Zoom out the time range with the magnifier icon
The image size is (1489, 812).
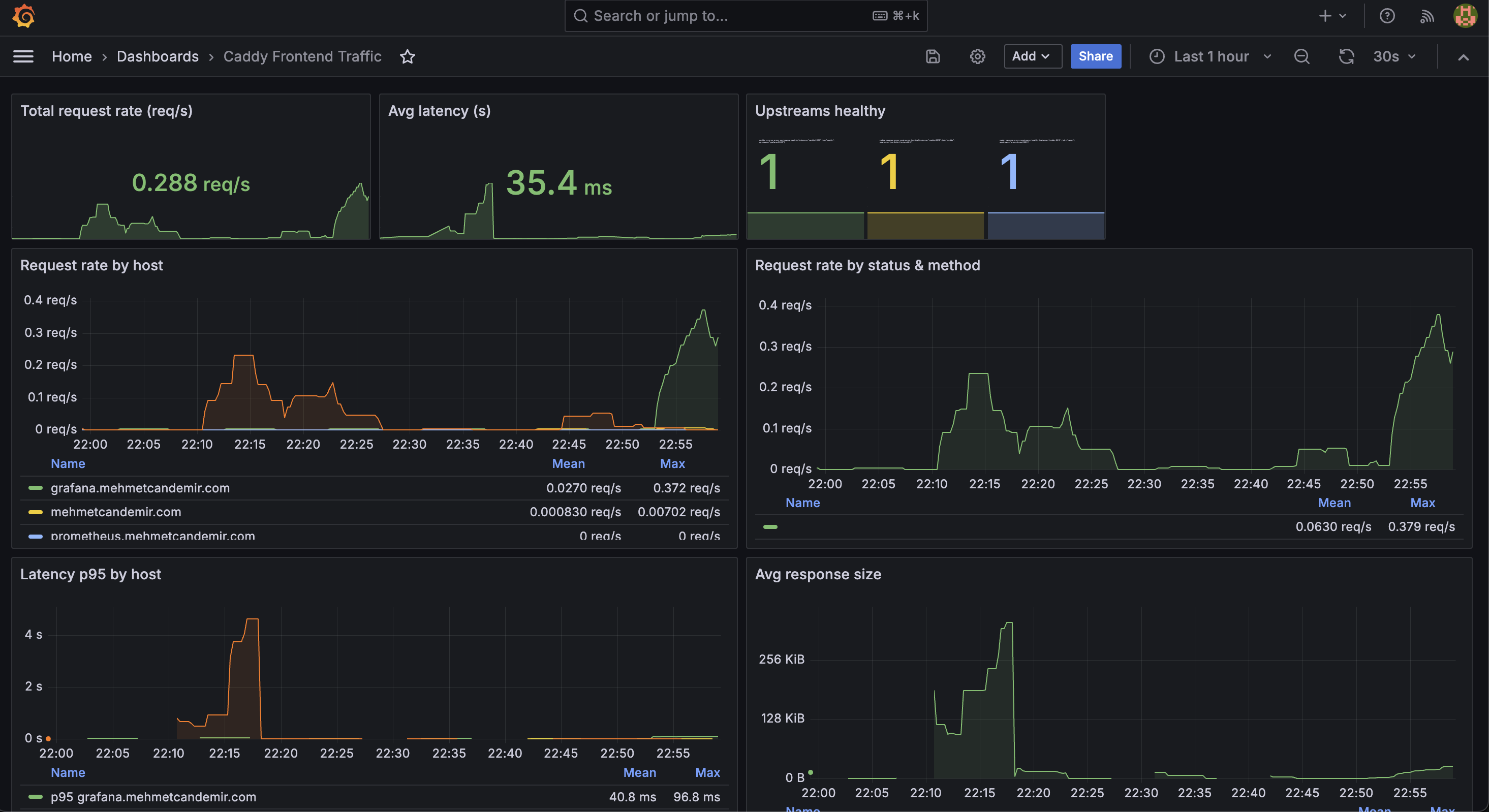tap(1301, 56)
